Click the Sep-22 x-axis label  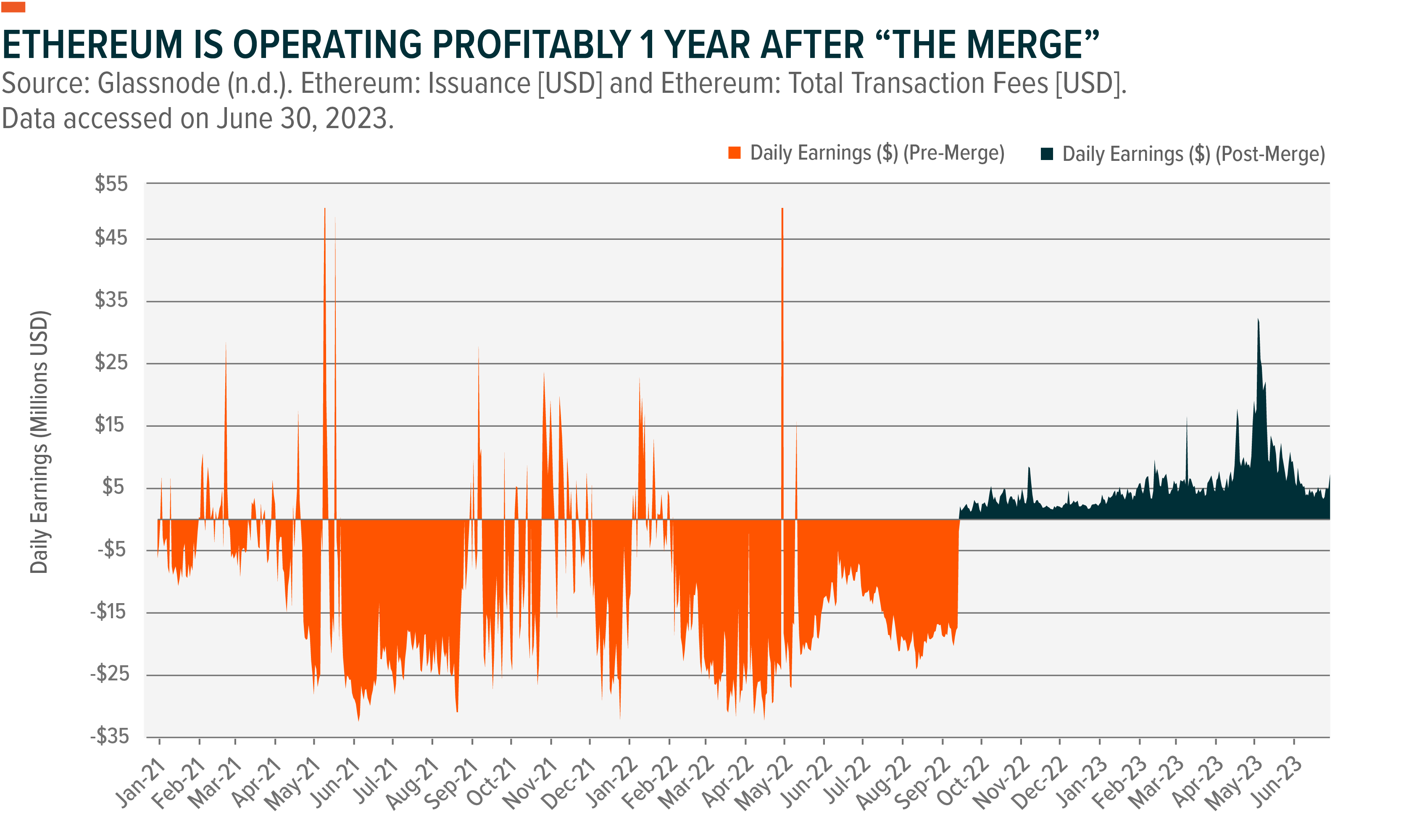[x=924, y=783]
